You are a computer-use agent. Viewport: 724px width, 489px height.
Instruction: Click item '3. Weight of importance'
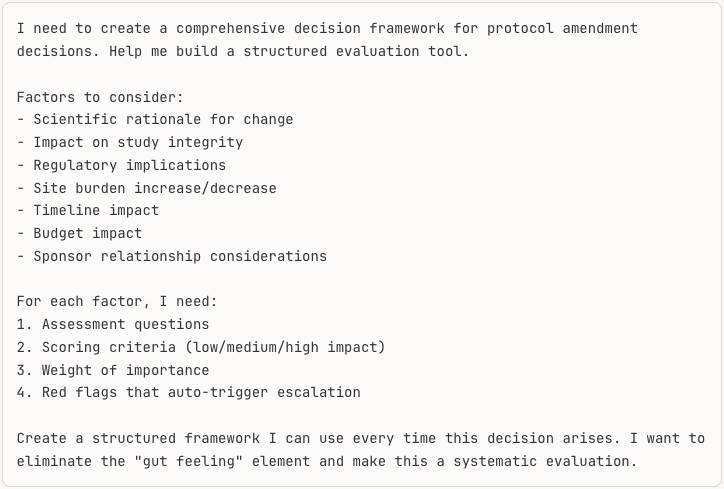click(x=113, y=370)
